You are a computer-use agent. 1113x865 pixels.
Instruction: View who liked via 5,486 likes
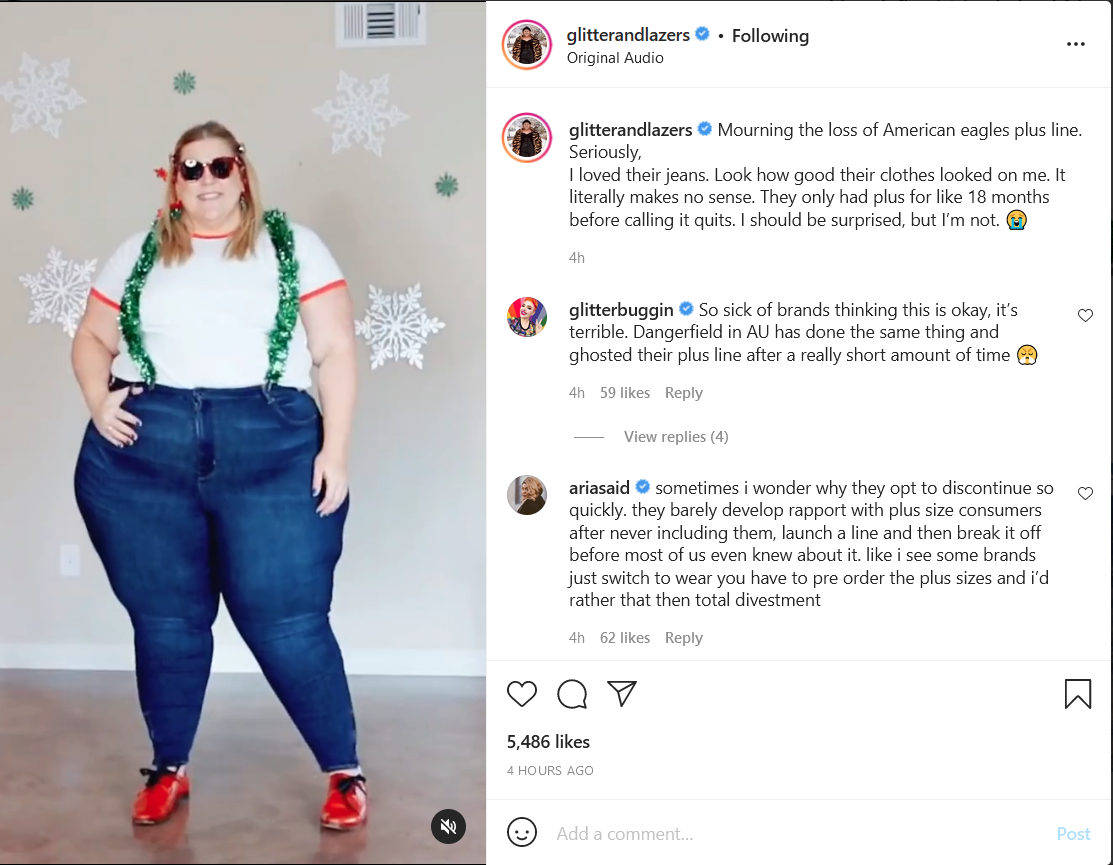(548, 742)
